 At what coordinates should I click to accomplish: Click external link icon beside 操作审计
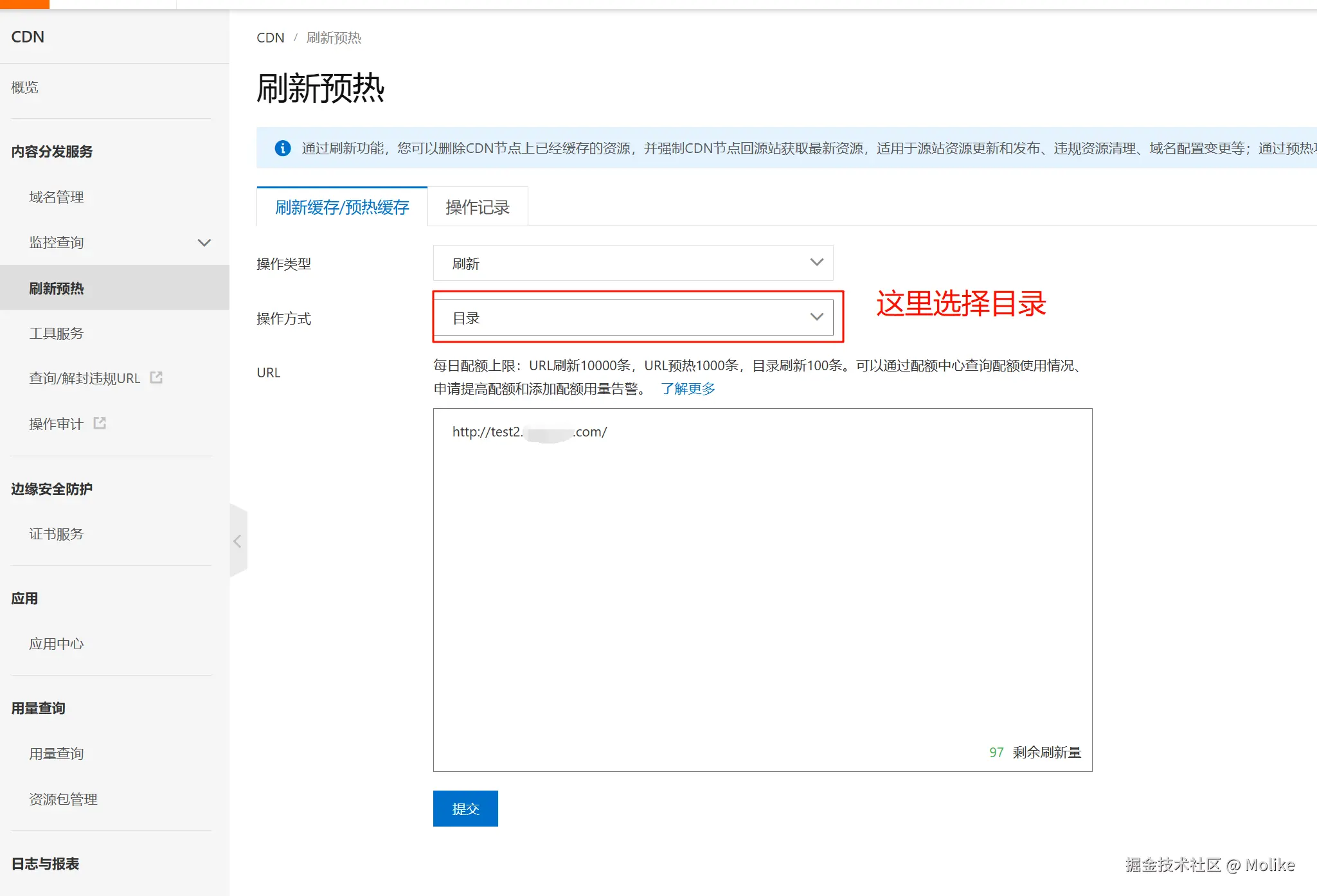pyautogui.click(x=100, y=423)
